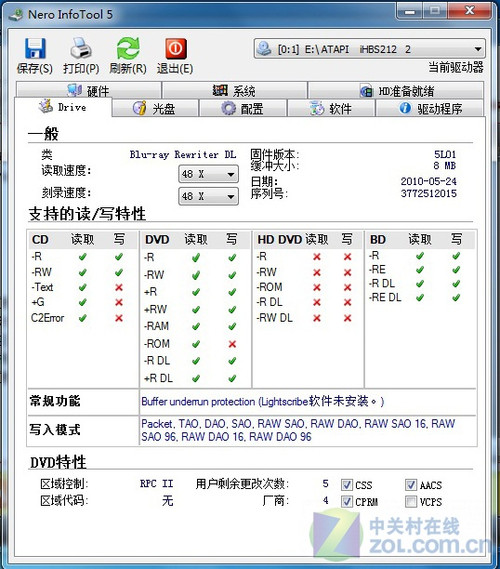Viewport: 500px width, 569px height.
Task: Click the green Refresh arrows icon
Action: point(128,48)
